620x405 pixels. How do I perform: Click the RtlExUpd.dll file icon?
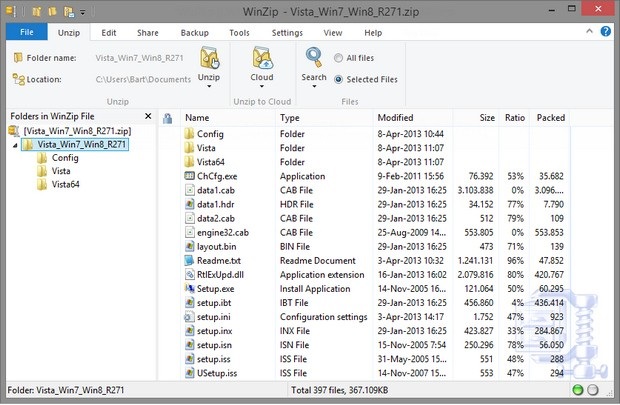[190, 274]
